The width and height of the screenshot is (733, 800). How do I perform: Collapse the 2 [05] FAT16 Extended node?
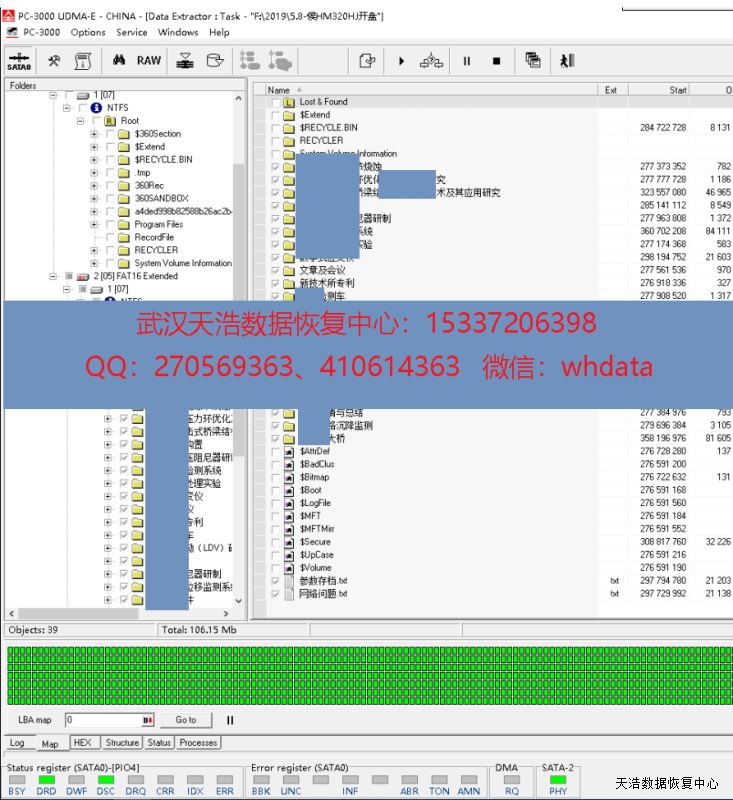pyautogui.click(x=54, y=276)
